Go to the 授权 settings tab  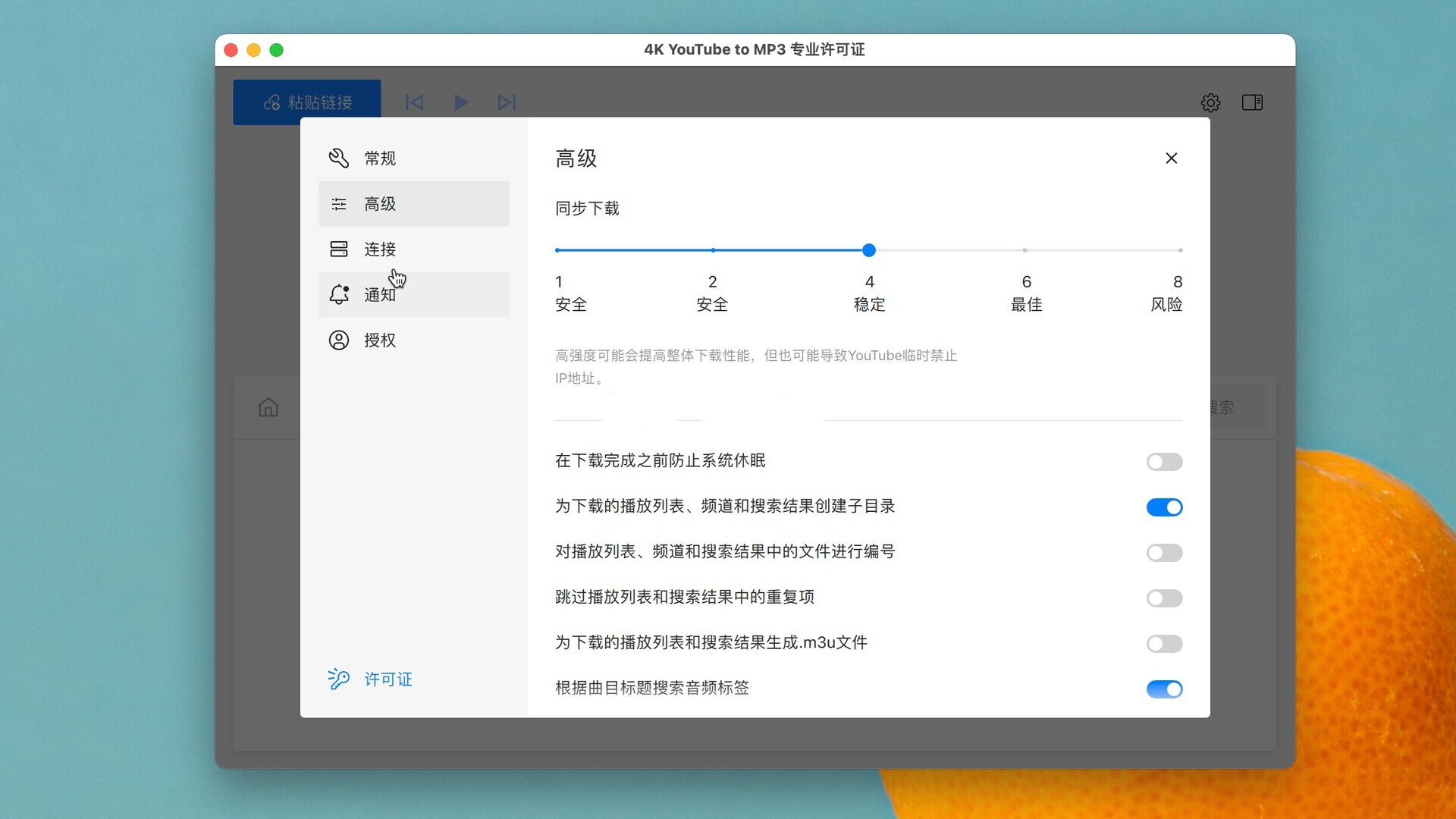pyautogui.click(x=413, y=340)
